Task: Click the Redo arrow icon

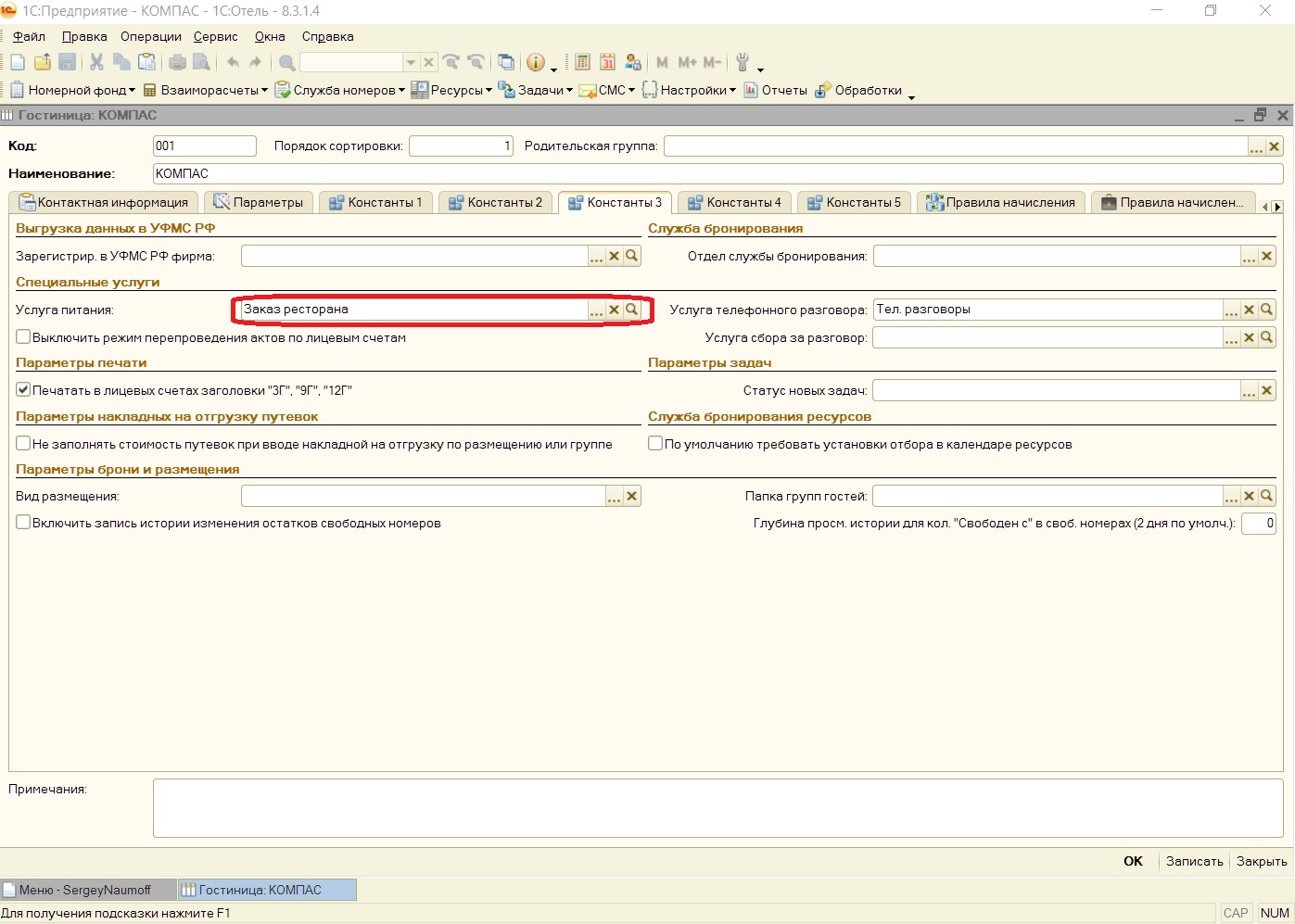Action: [256, 62]
